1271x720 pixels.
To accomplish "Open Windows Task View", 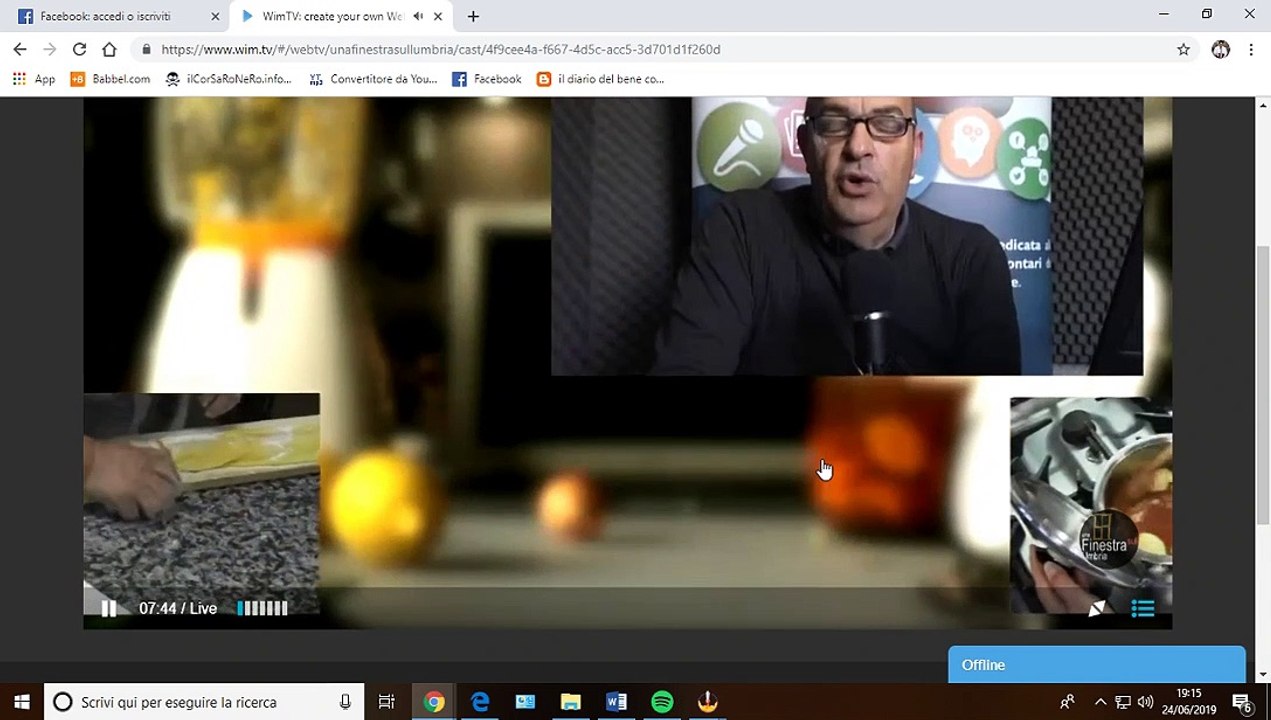I will click(386, 702).
